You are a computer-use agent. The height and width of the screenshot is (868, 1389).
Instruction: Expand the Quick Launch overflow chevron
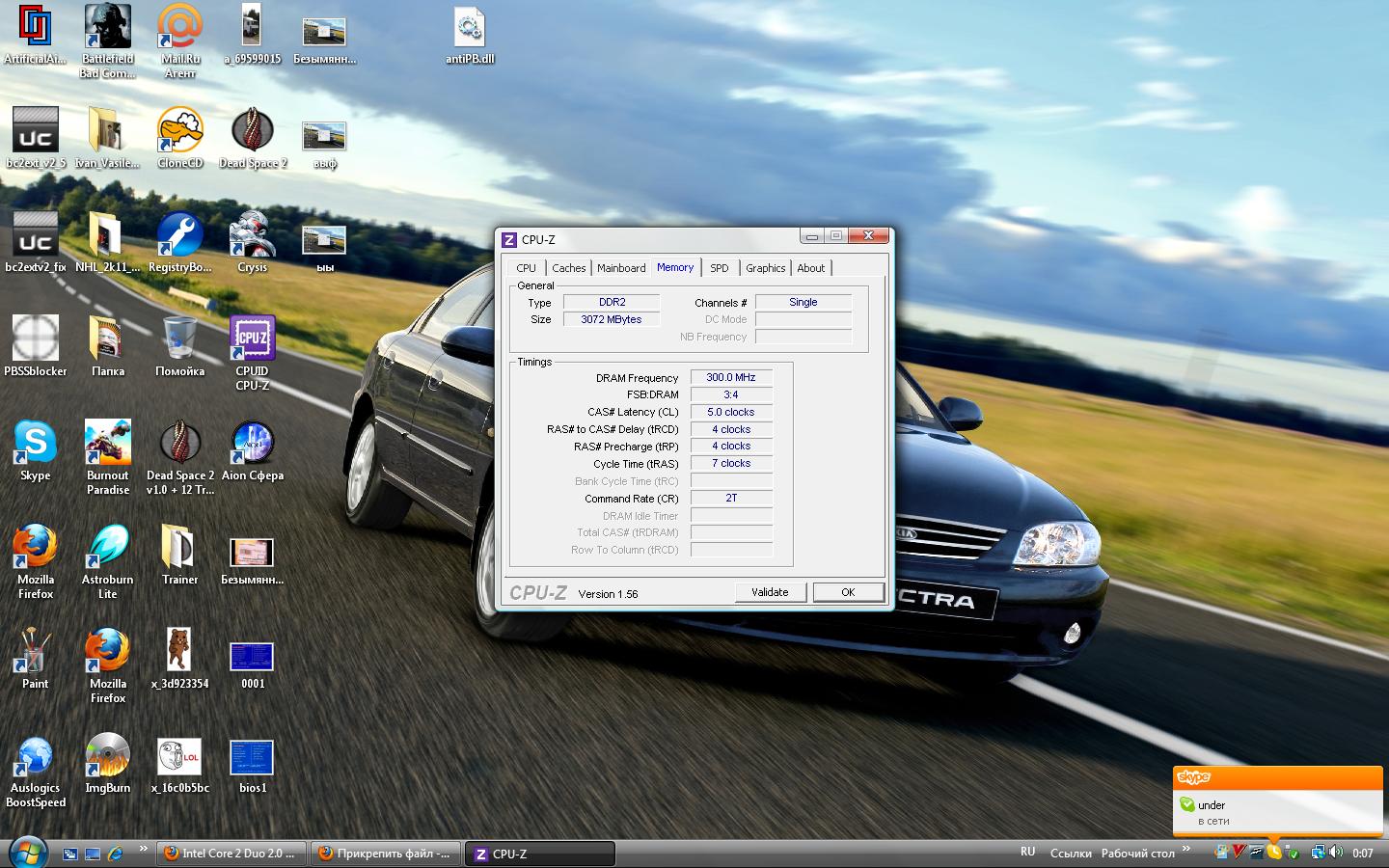tap(144, 849)
